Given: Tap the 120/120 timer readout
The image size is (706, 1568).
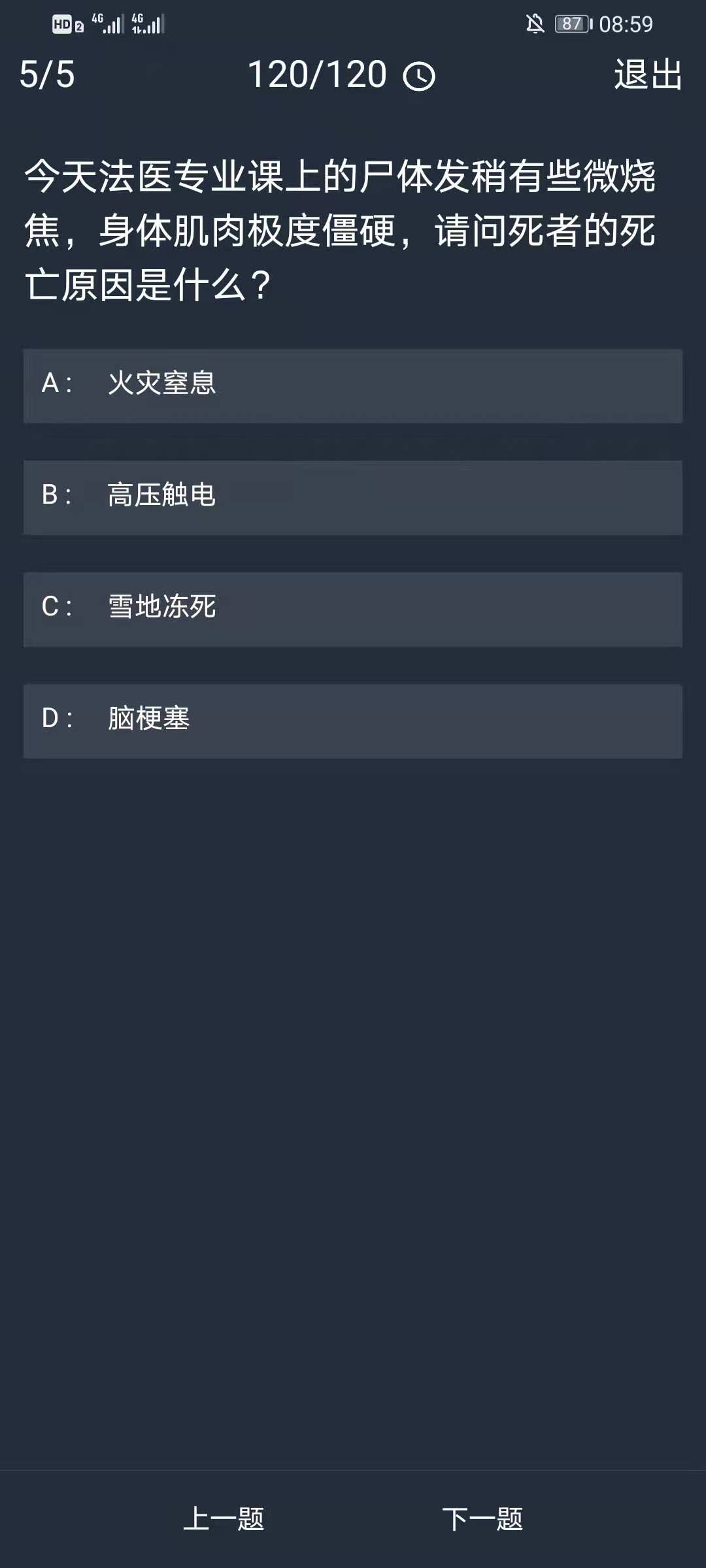Looking at the screenshot, I should (x=318, y=74).
